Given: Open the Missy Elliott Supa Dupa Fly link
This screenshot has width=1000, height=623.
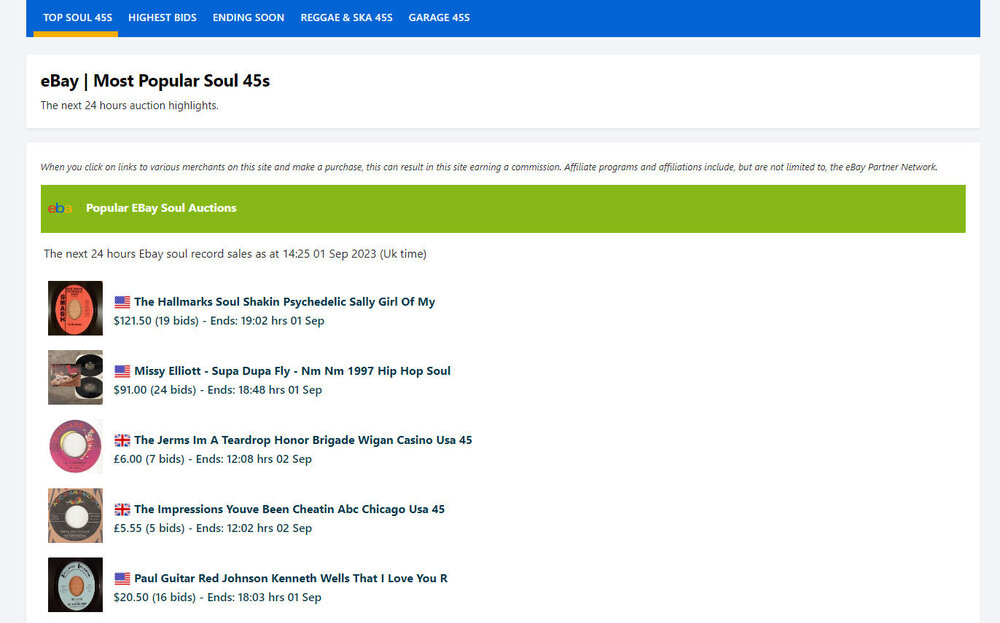Looking at the screenshot, I should [x=292, y=370].
